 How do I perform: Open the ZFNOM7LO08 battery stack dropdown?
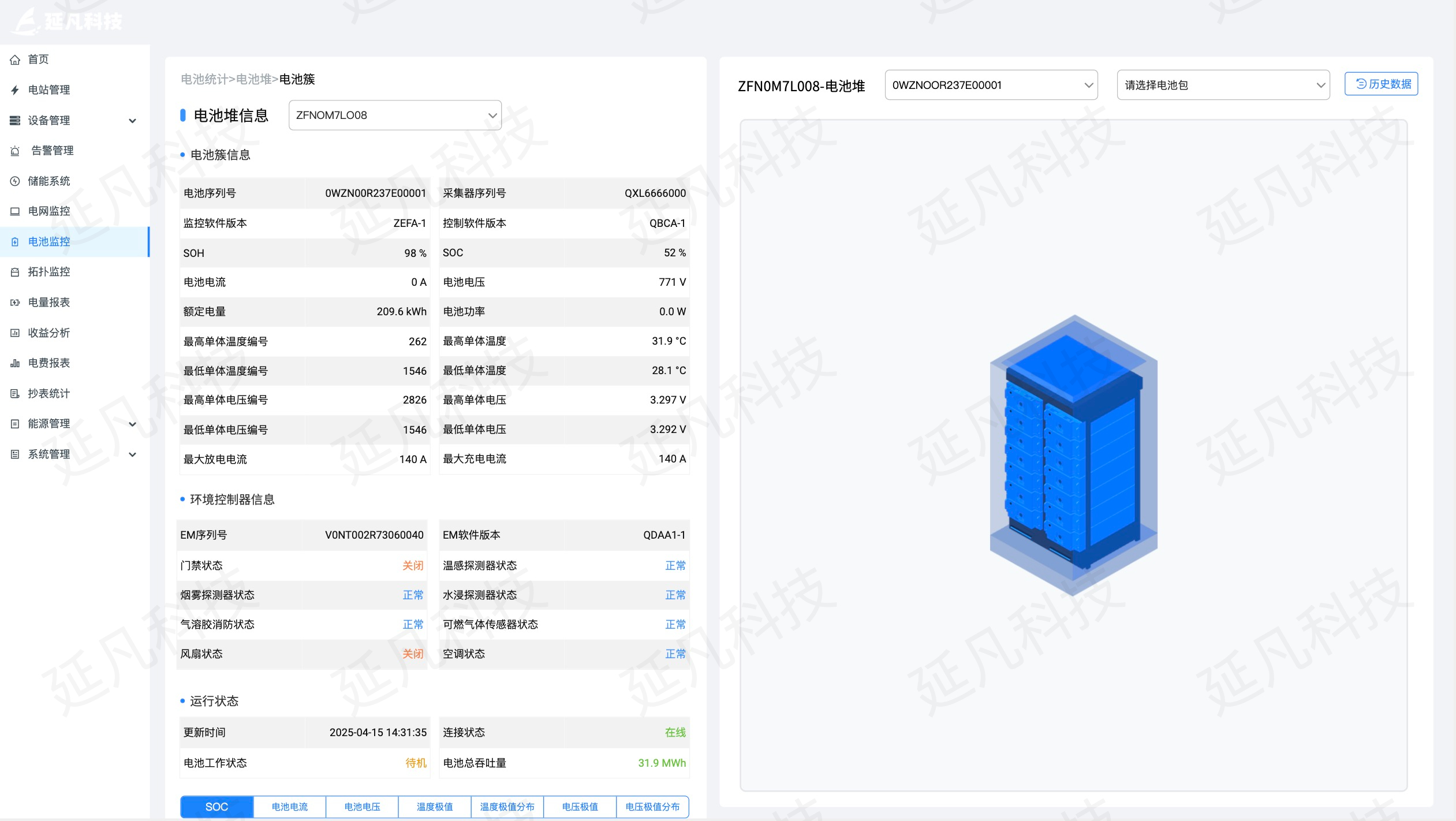tap(394, 115)
